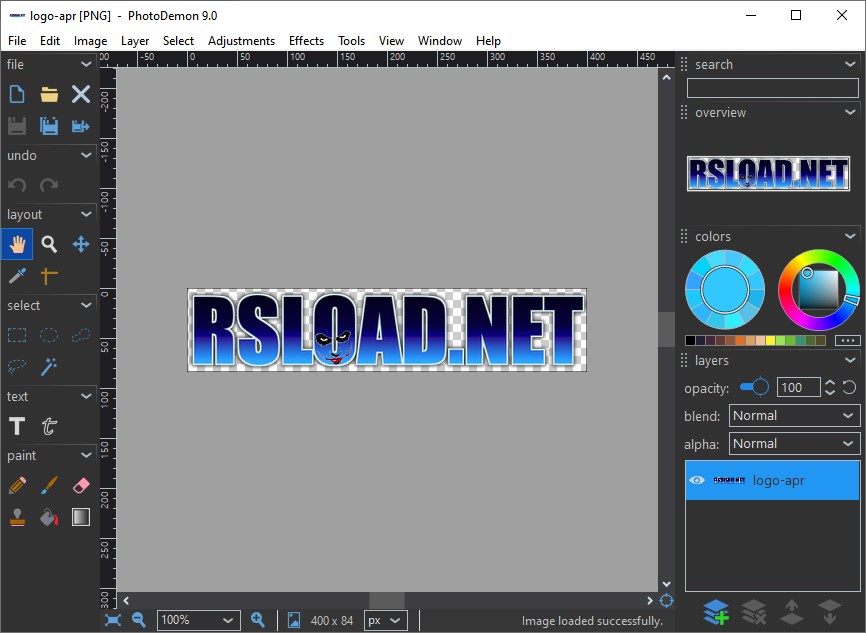Collapse the overview panel
This screenshot has height=633, width=866.
tap(850, 112)
